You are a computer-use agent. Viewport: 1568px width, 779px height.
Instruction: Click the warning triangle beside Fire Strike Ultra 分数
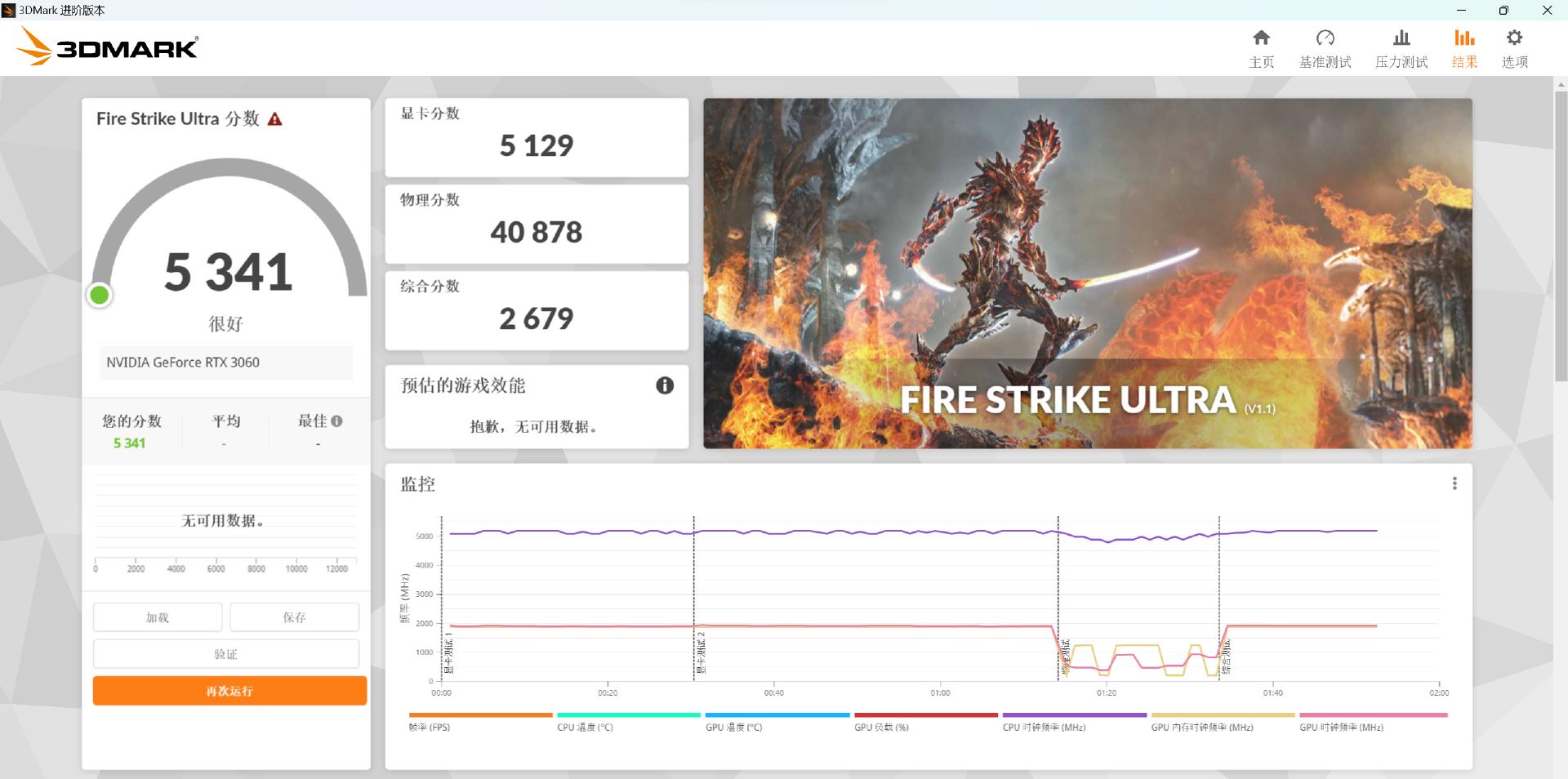(275, 118)
